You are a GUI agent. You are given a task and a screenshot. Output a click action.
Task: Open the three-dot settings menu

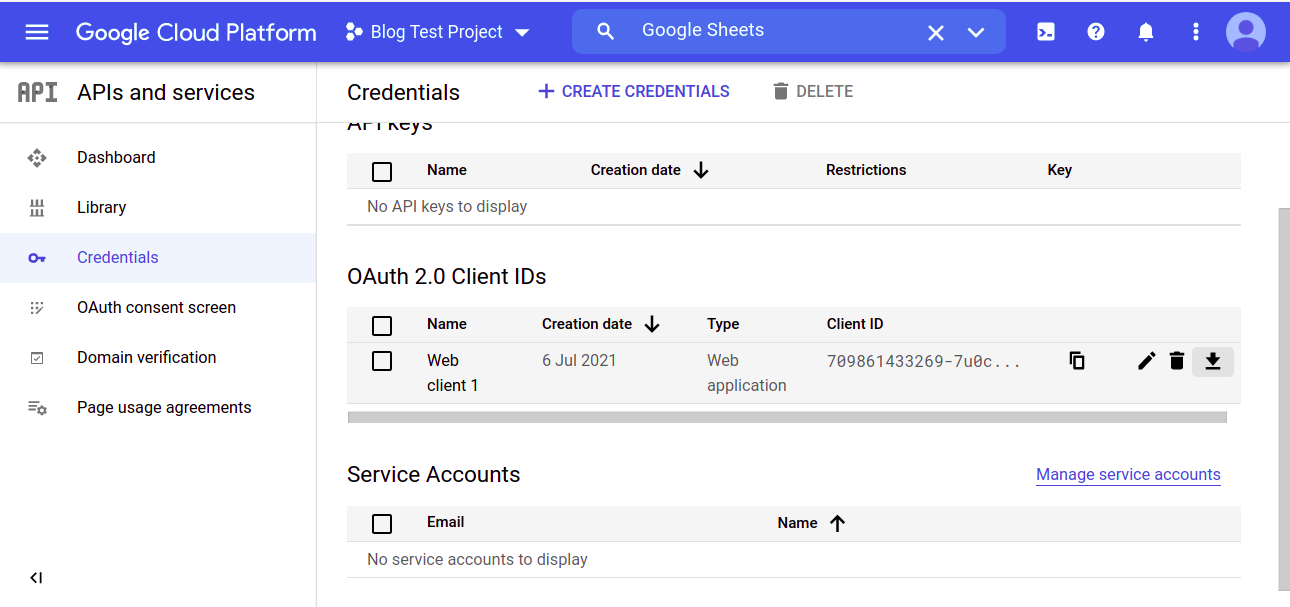[1196, 32]
